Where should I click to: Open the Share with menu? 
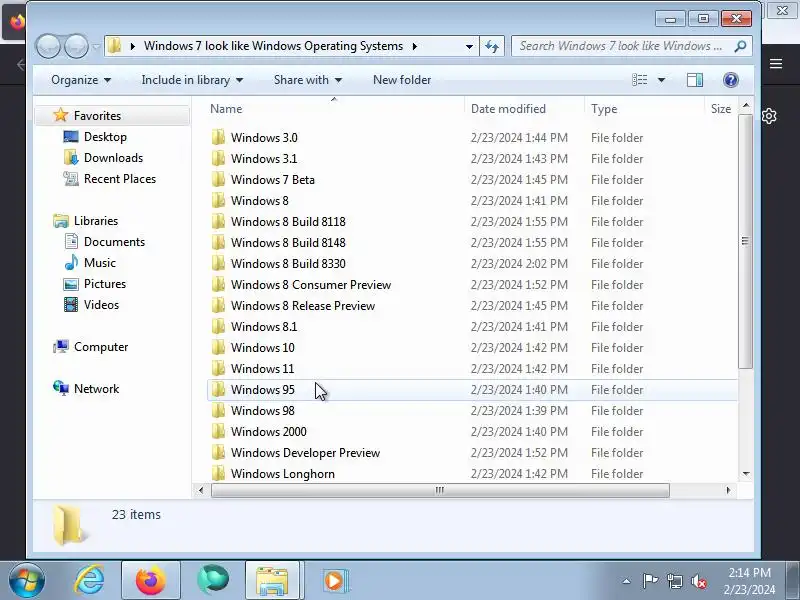pyautogui.click(x=308, y=80)
